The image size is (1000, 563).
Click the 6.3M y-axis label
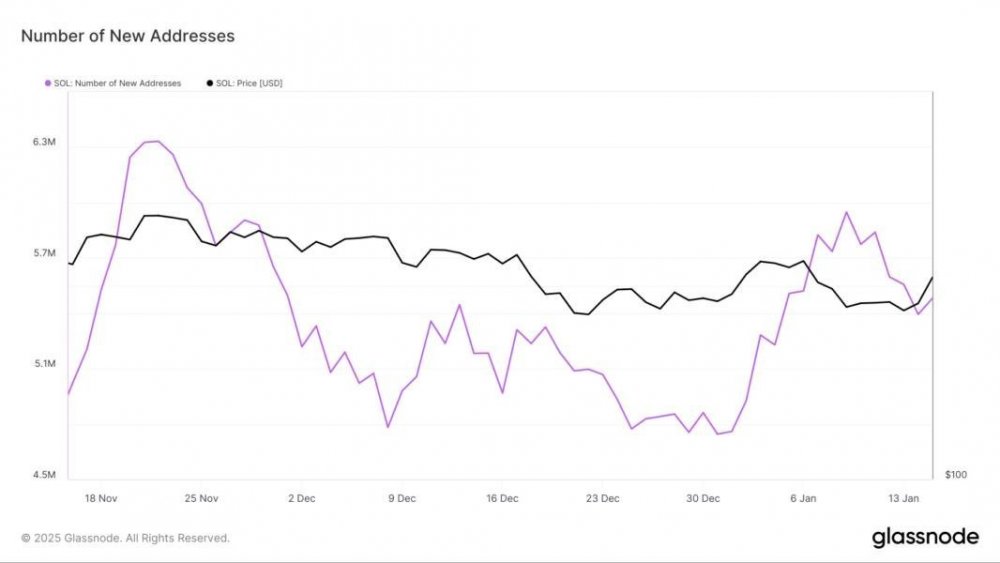[43, 143]
